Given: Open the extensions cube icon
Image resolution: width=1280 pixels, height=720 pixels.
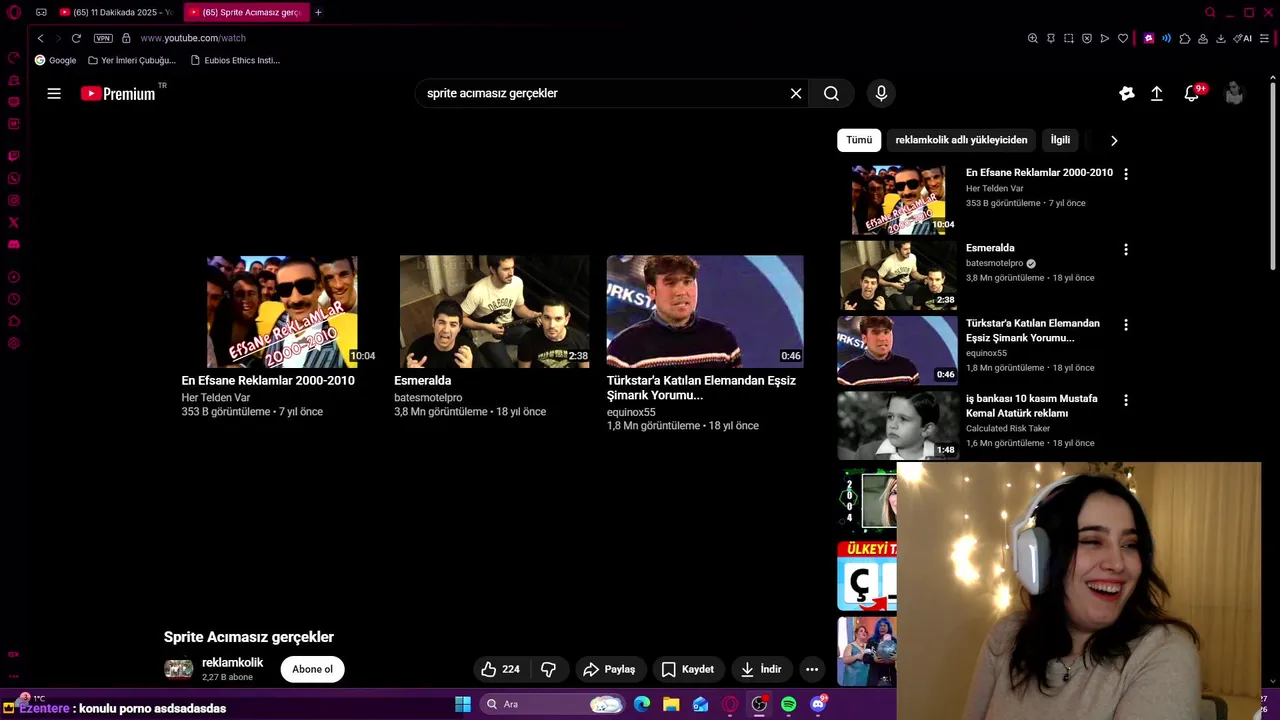Looking at the screenshot, I should 1185,38.
